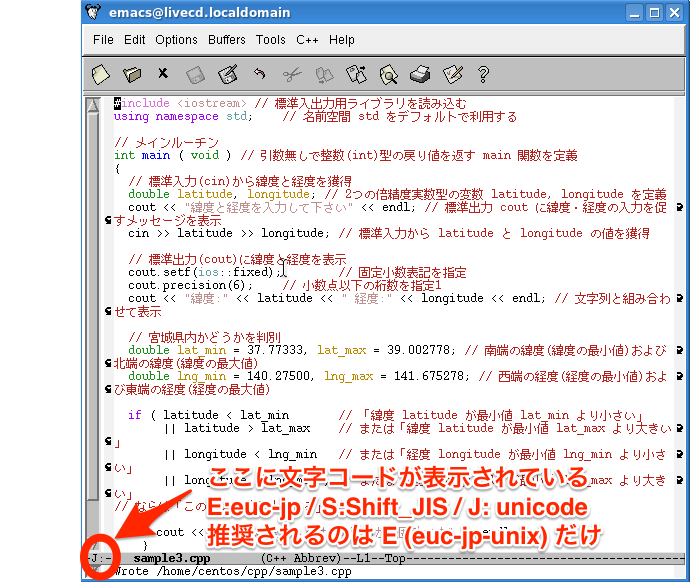Viewport: 690px width, 582px height.
Task: Click the L1 line number indicator
Action: point(363,558)
